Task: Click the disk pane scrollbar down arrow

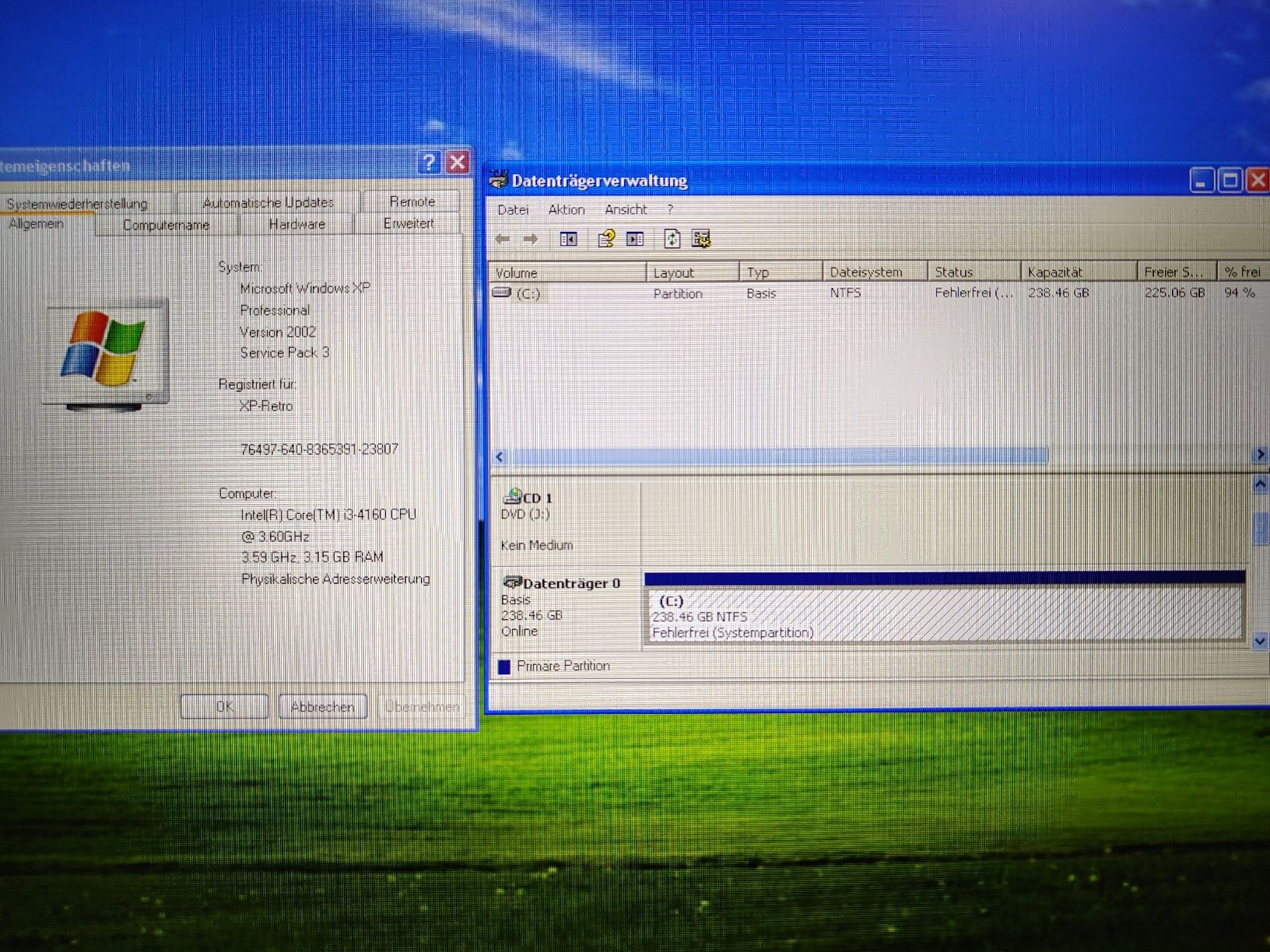Action: click(x=1261, y=641)
